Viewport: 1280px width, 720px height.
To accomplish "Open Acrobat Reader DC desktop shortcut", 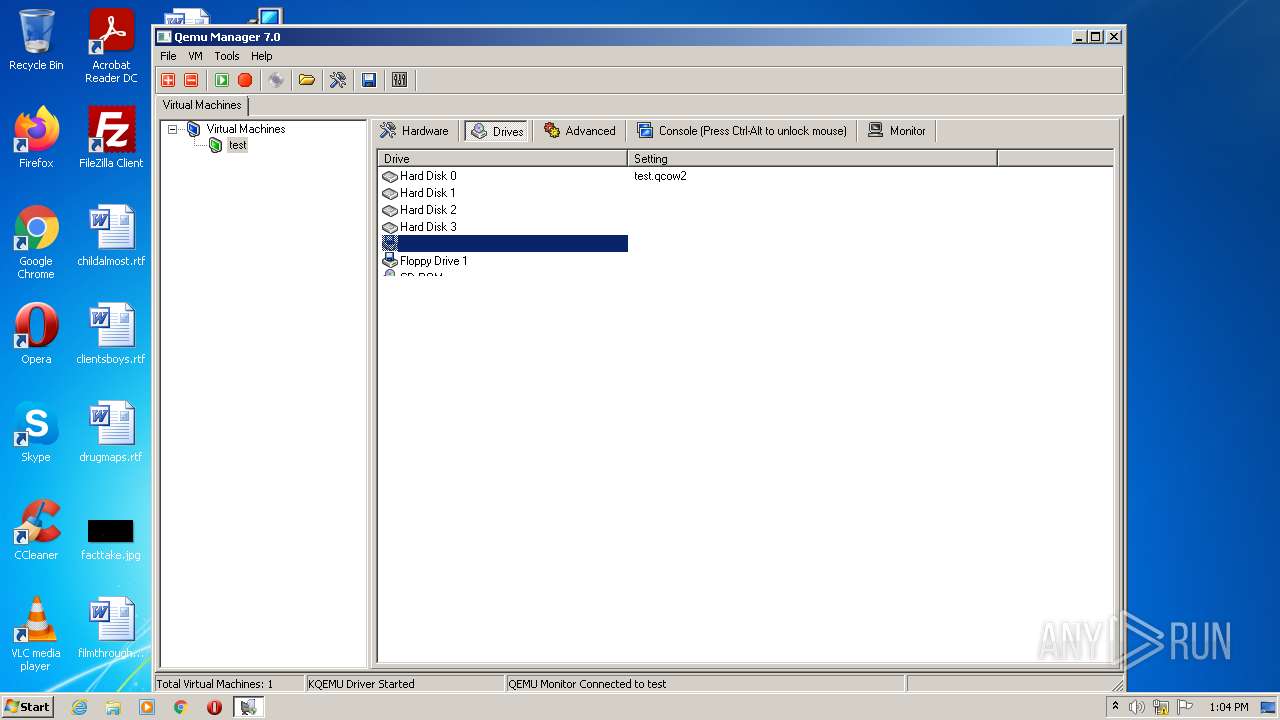I will point(111,45).
